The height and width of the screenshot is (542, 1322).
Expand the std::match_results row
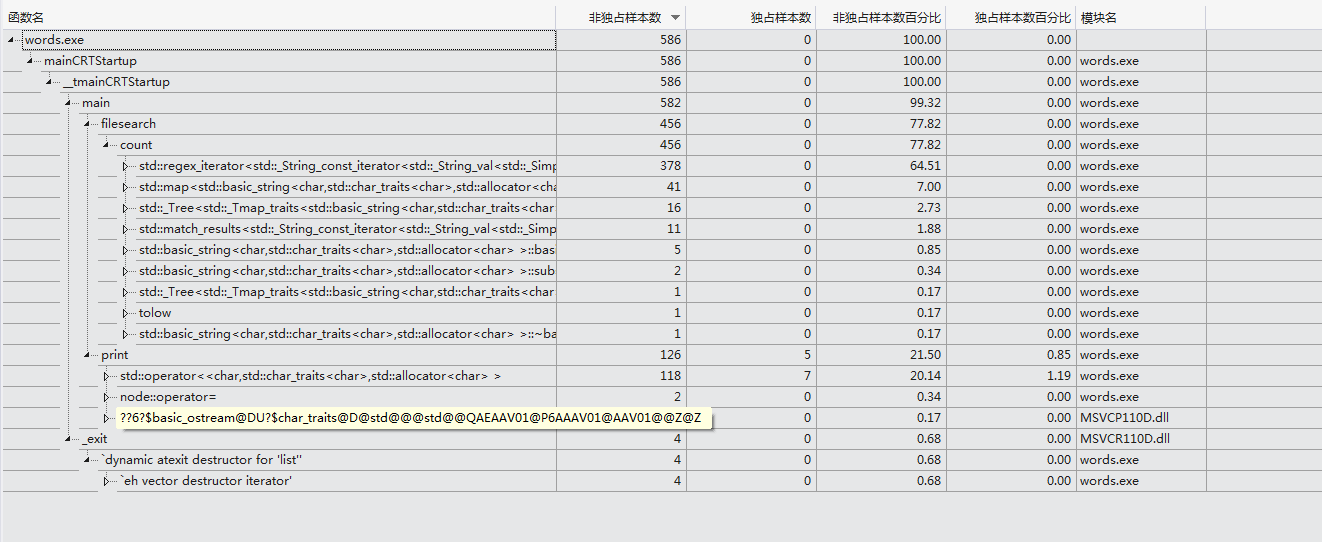point(126,229)
